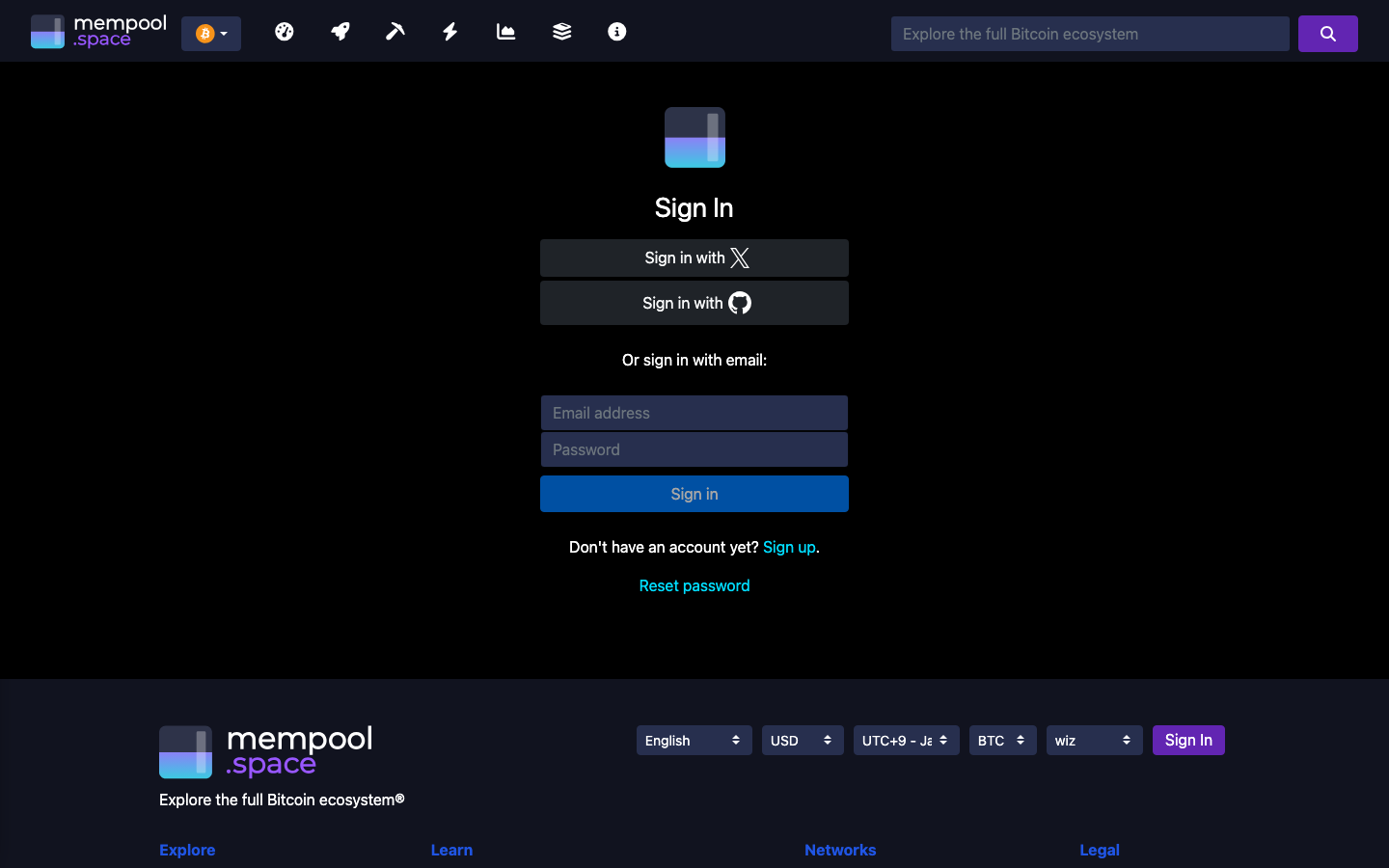Viewport: 1389px width, 868px height.
Task: Open the info documentation icon
Action: [x=616, y=31]
